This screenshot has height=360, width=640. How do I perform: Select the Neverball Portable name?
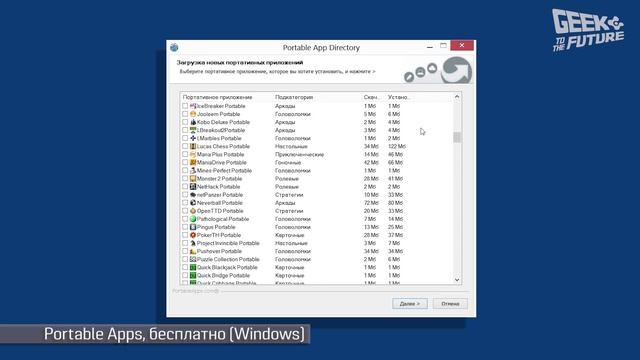[x=220, y=203]
